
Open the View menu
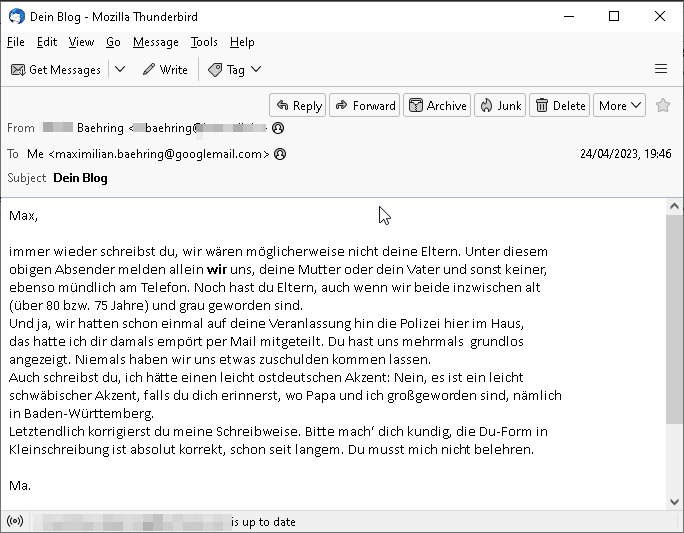coord(81,42)
